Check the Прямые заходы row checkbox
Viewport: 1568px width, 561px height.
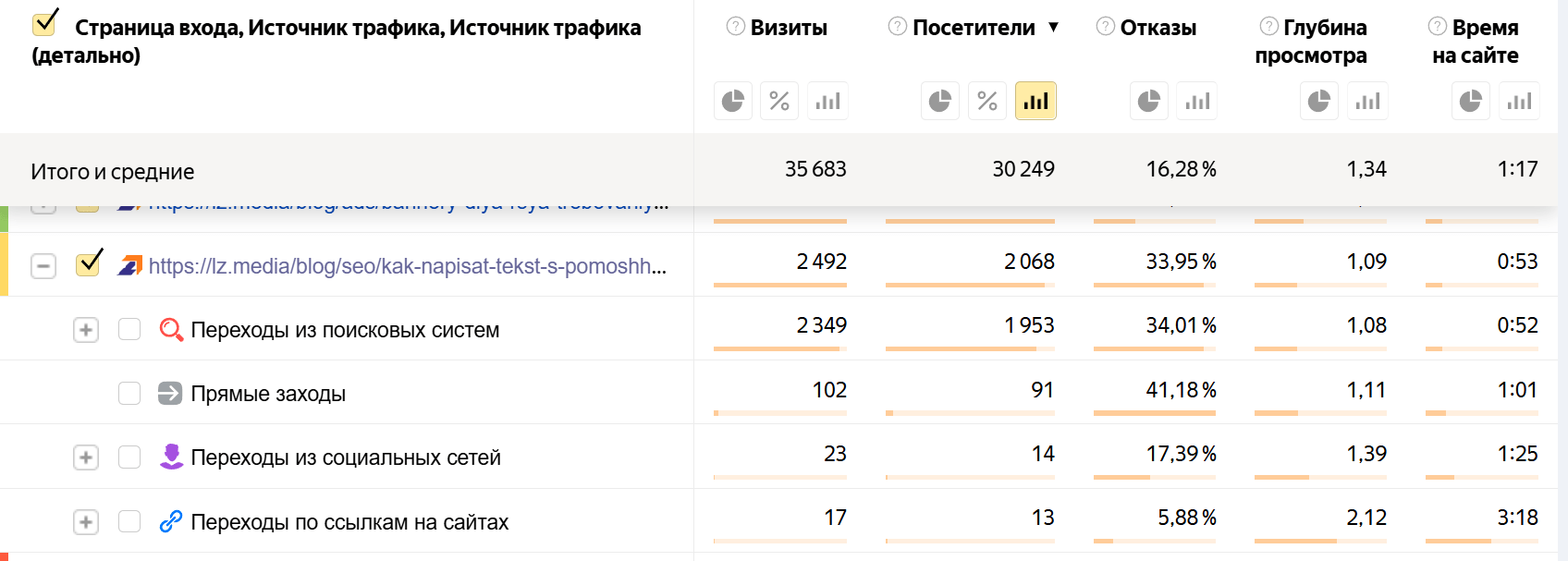(129, 394)
